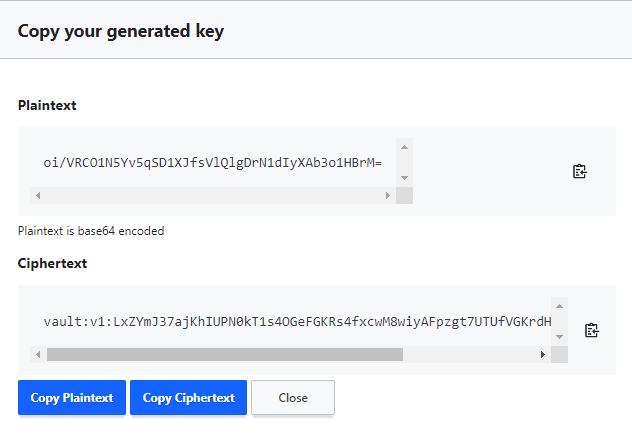632x445 pixels.
Task: Click the 'Copy your generated key' heading
Action: [x=121, y=31]
